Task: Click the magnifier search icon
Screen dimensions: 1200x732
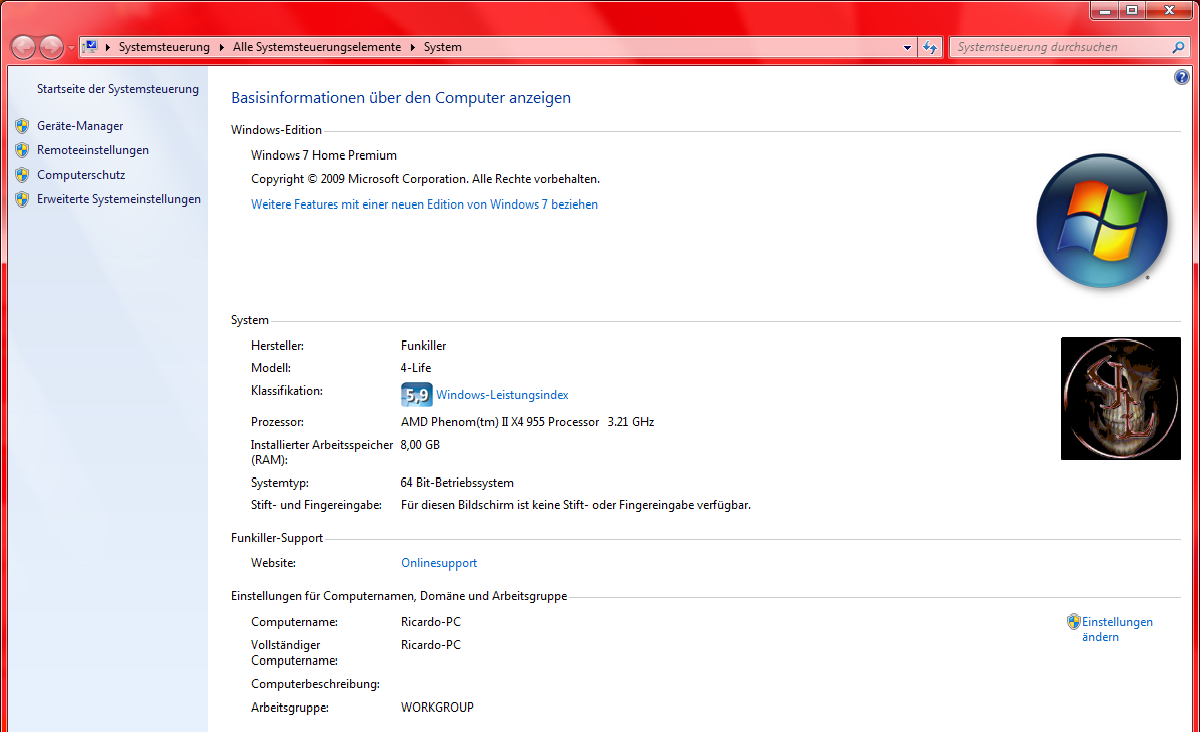Action: click(x=1179, y=47)
